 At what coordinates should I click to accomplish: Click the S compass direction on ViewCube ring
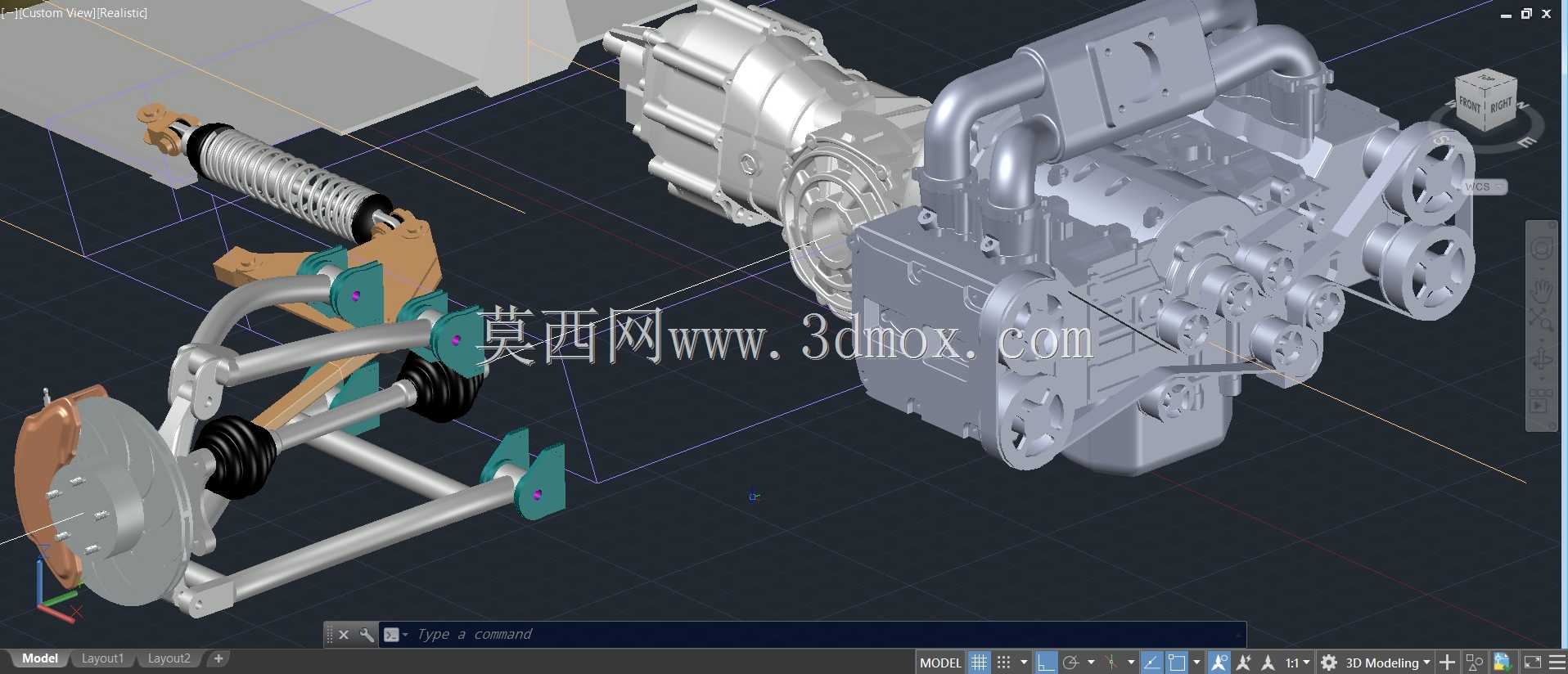point(1440,141)
